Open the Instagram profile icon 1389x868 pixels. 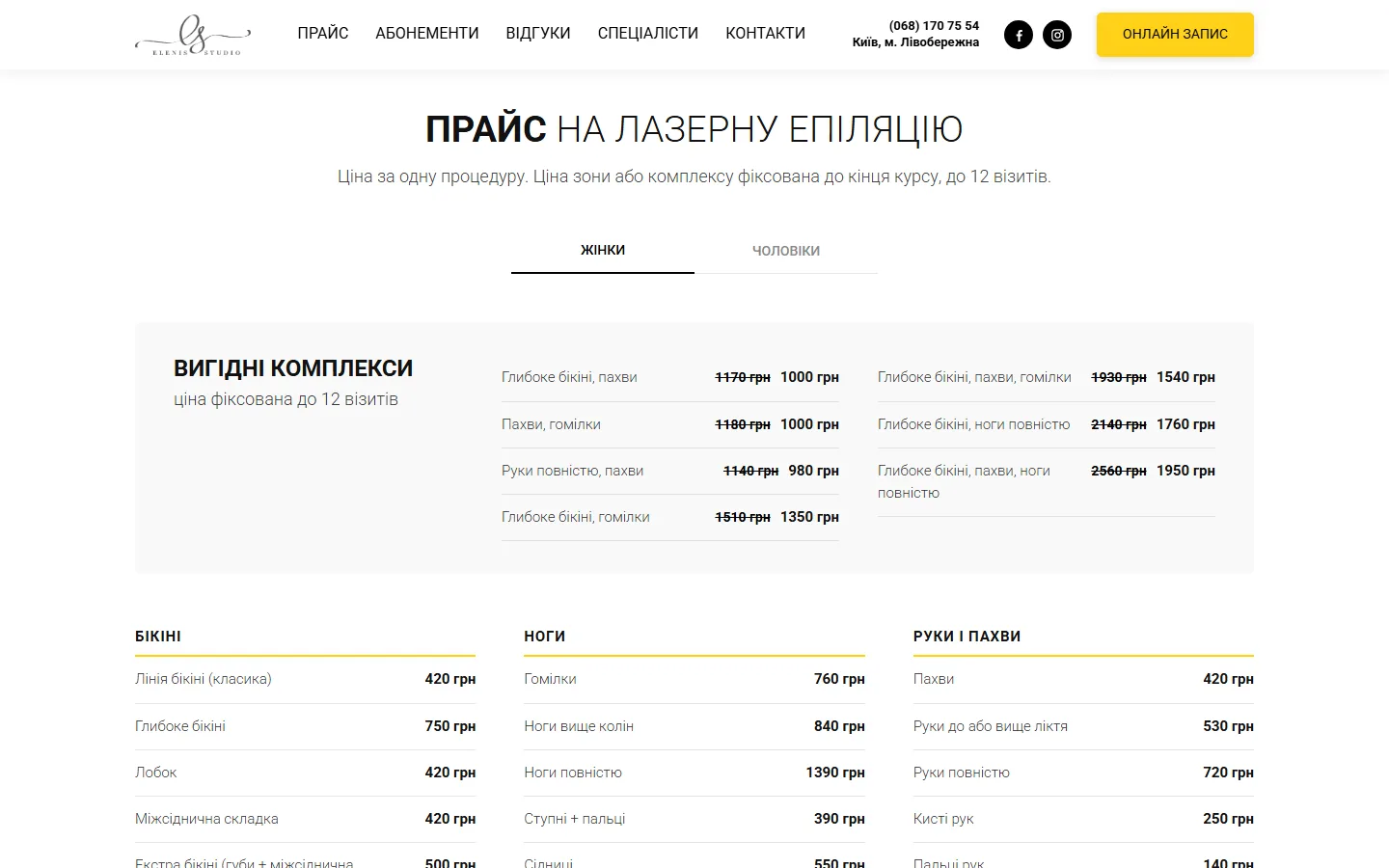coord(1057,35)
